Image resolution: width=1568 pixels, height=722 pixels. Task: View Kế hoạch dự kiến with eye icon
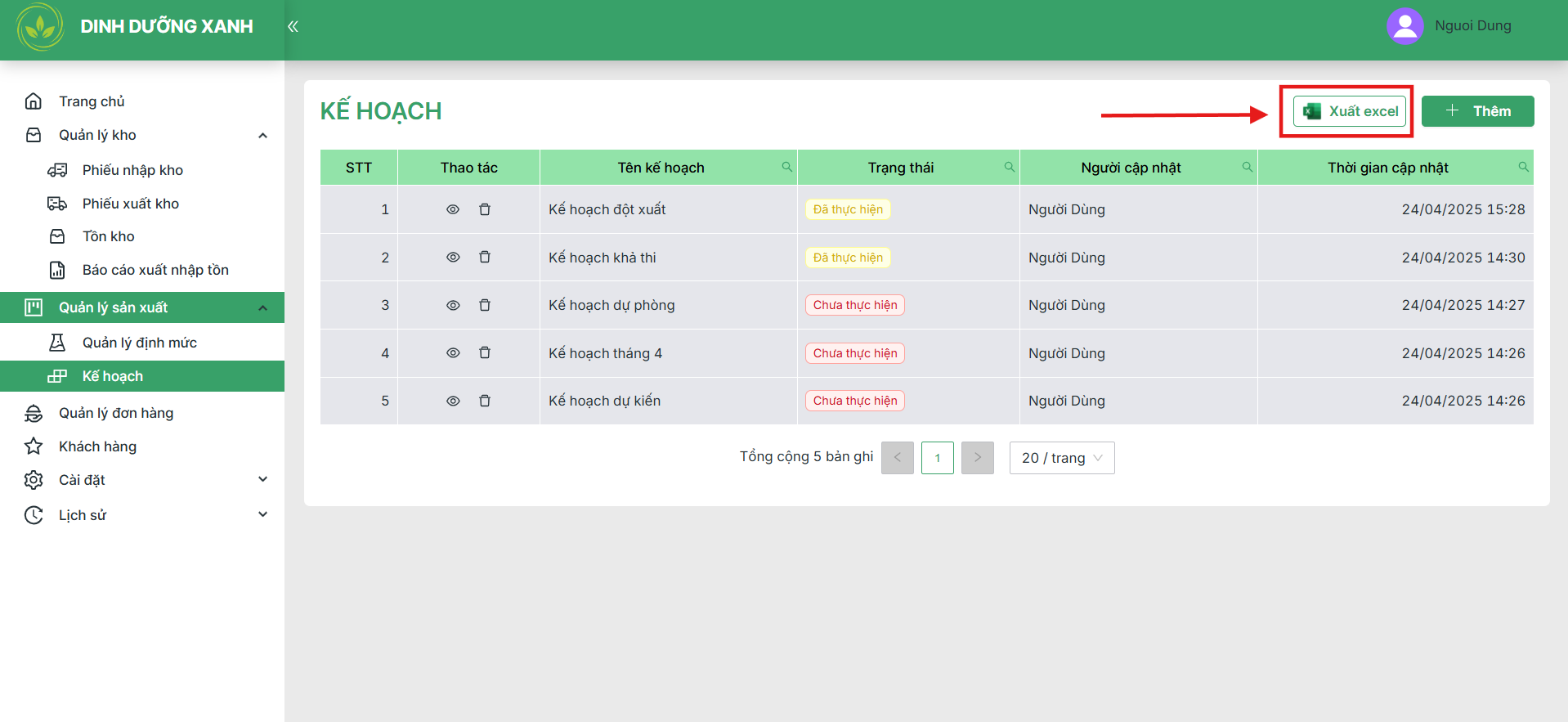point(453,401)
